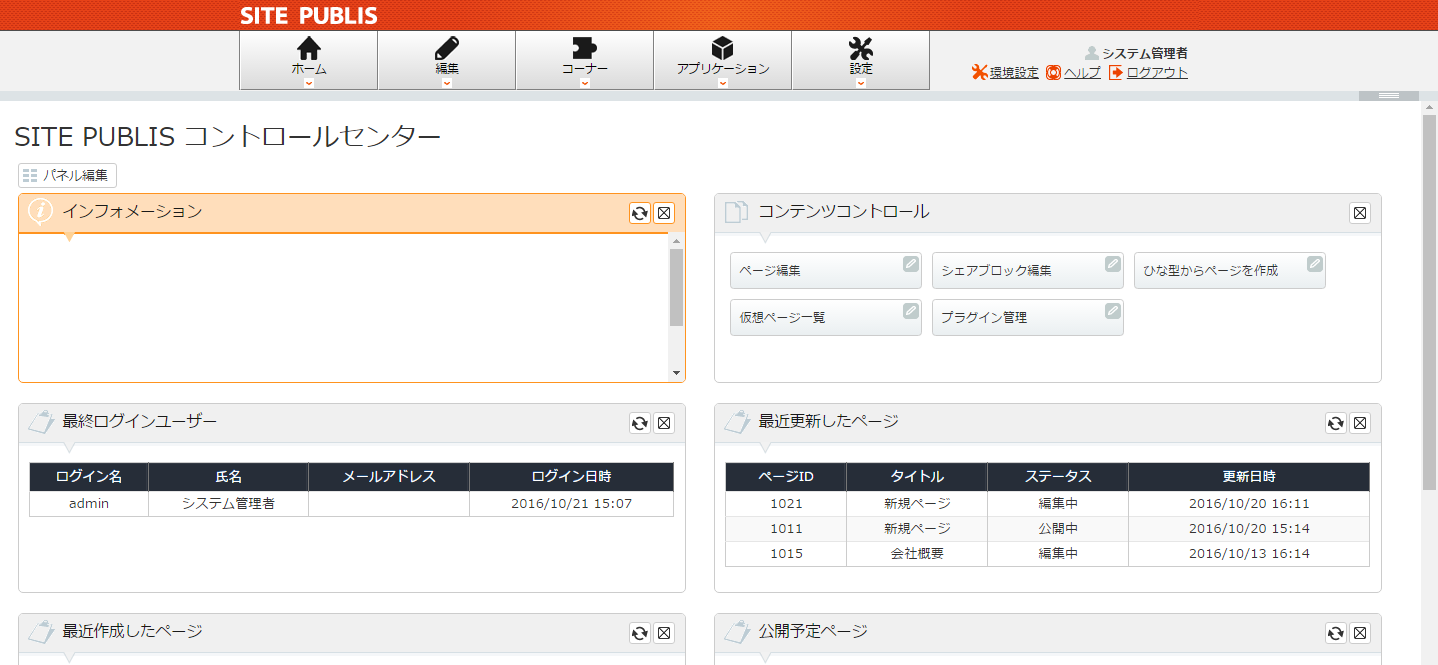The height and width of the screenshot is (665, 1438).
Task: Refresh the 最終ログインユーザー panel
Action: click(640, 423)
